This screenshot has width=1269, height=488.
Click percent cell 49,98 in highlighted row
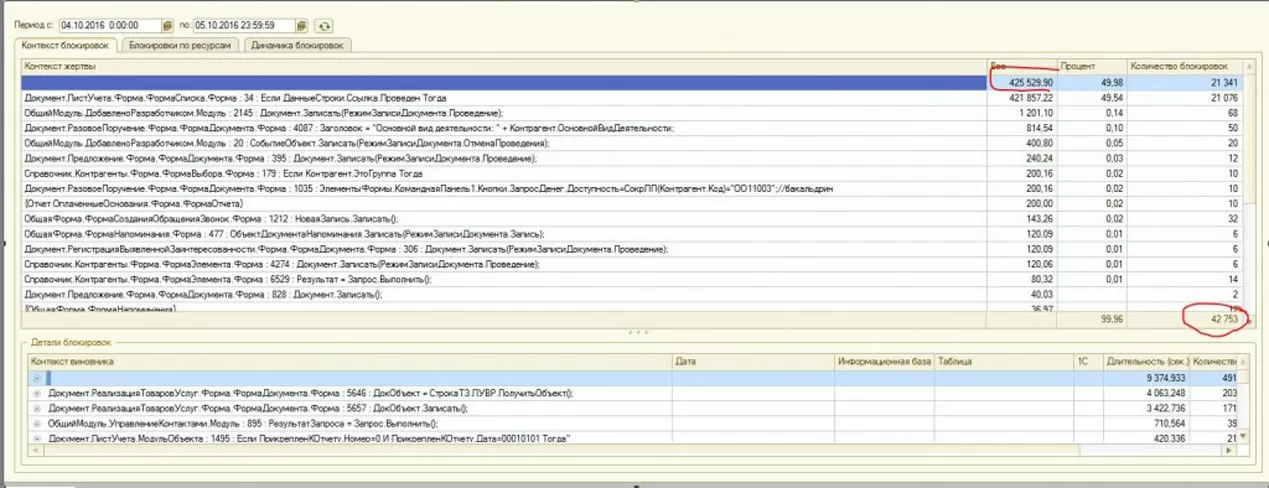1092,82
